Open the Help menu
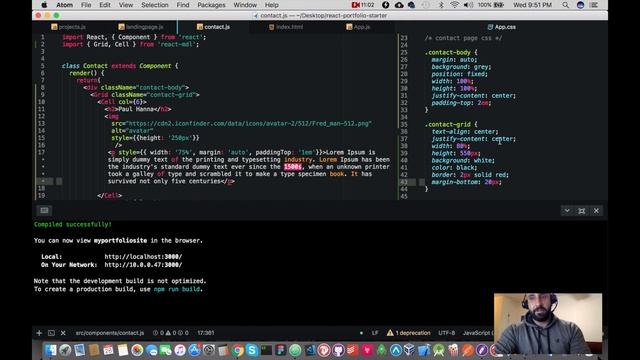This screenshot has width=640, height=360. (x=271, y=5)
